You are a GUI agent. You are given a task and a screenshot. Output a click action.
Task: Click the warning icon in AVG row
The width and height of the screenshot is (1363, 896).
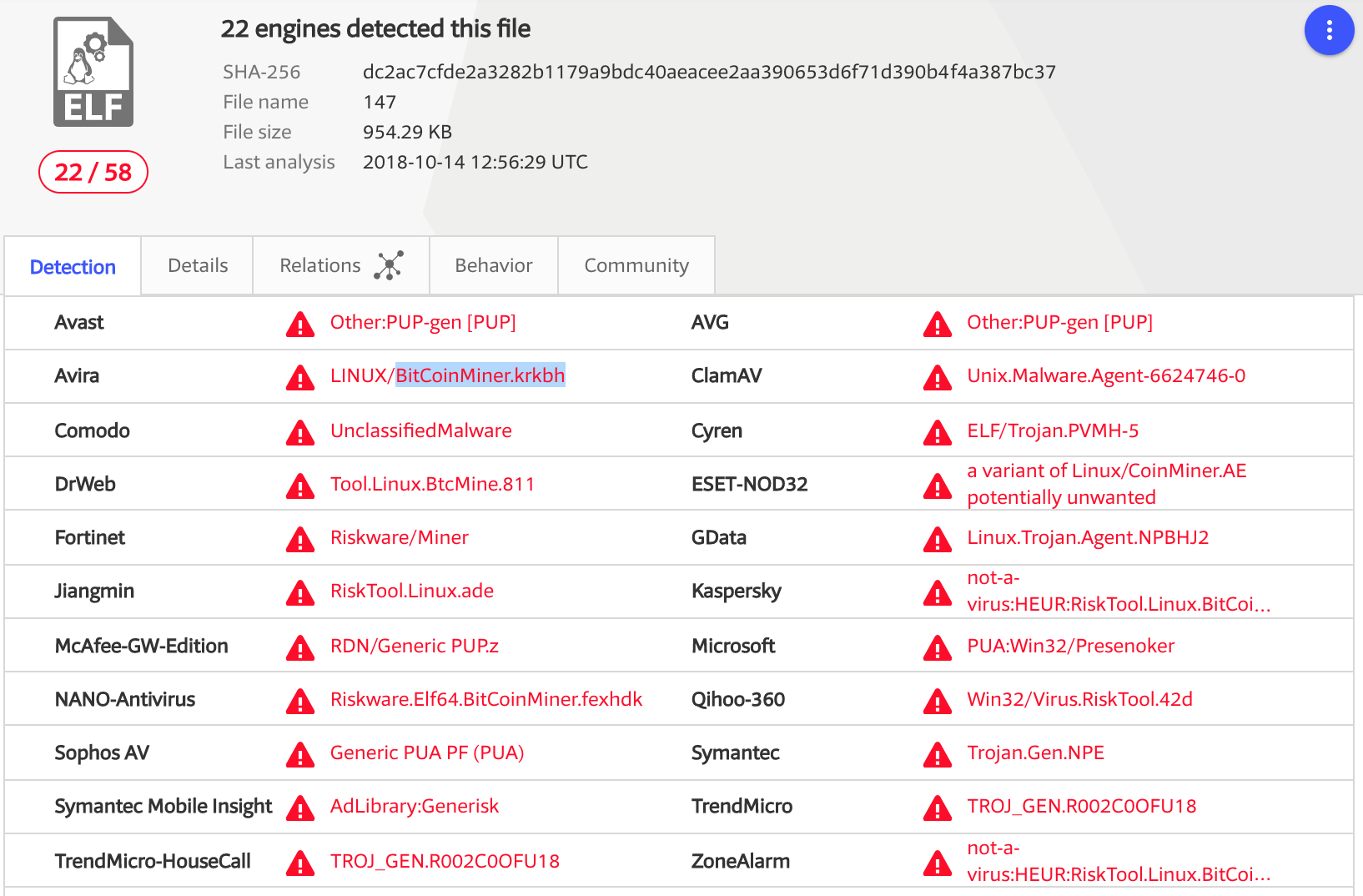[938, 324]
